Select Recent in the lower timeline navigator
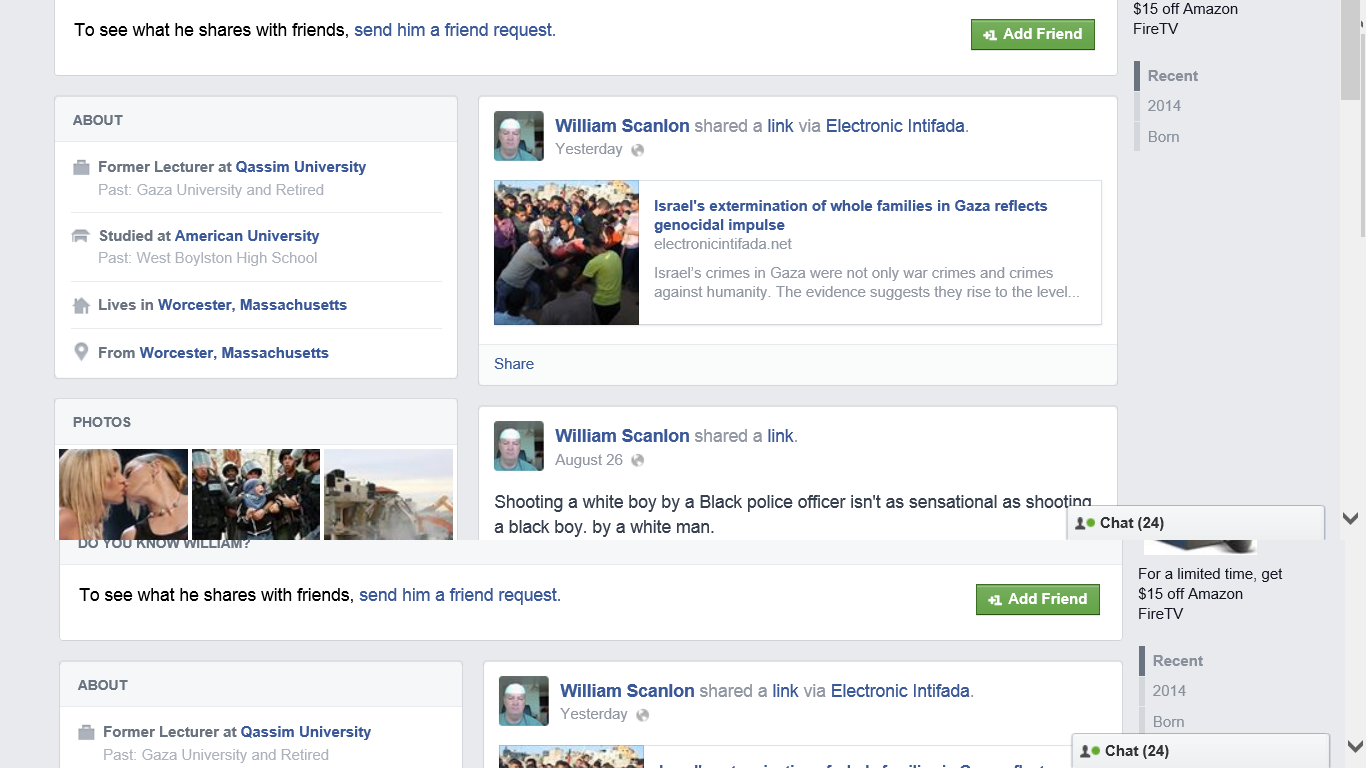The width and height of the screenshot is (1366, 768). pos(1177,661)
